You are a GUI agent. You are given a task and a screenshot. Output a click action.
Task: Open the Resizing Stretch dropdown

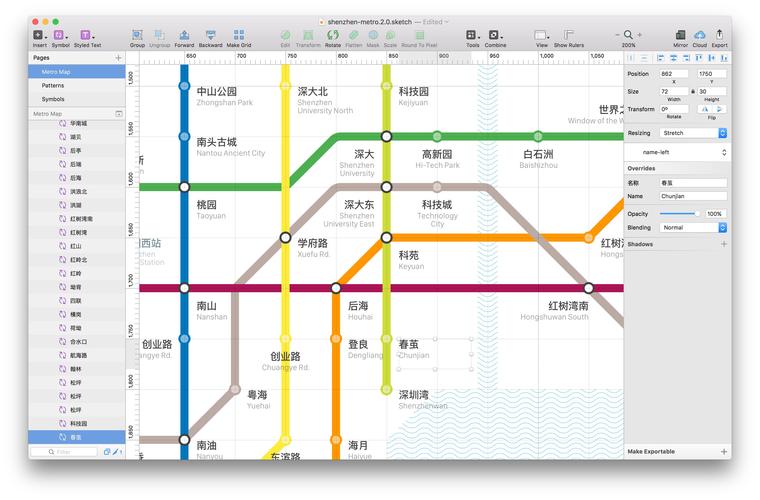click(x=693, y=133)
